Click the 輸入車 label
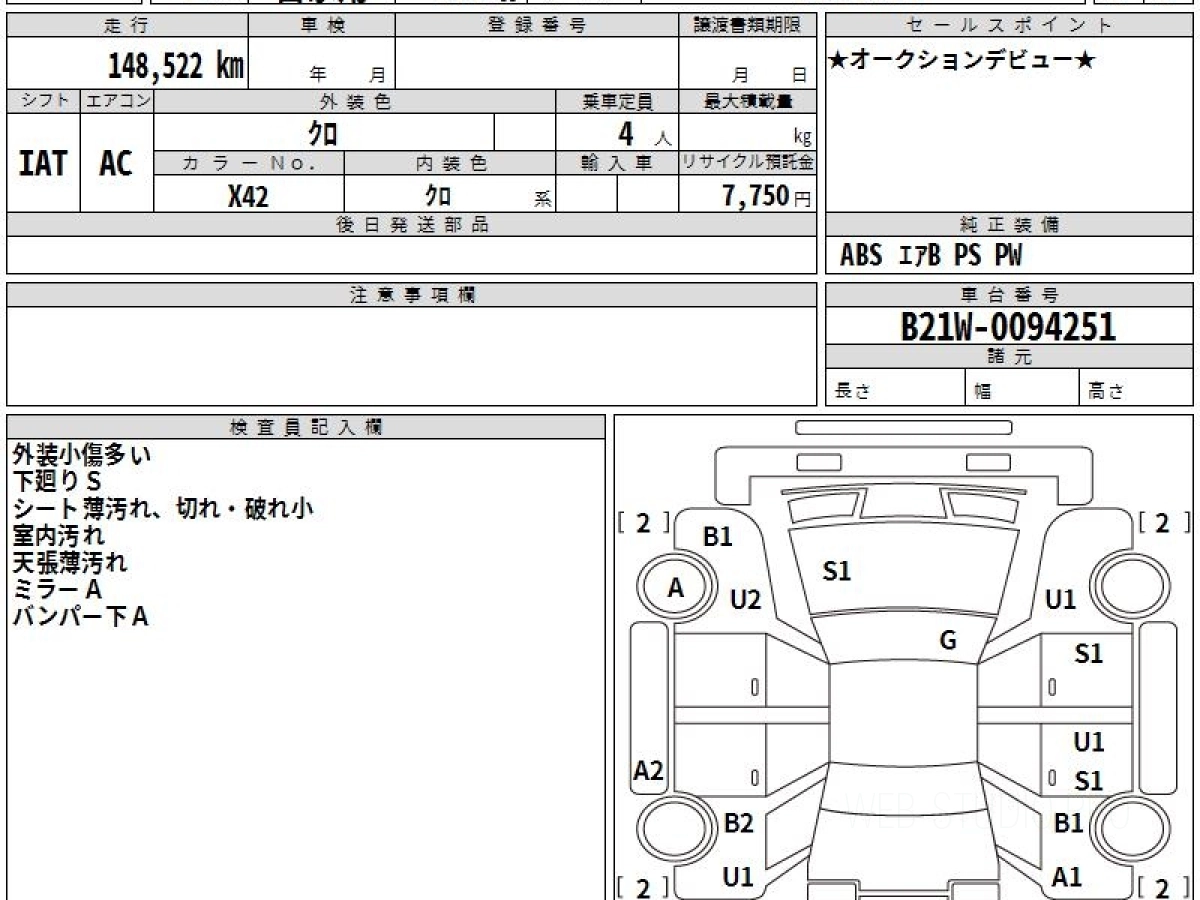The height and width of the screenshot is (900, 1200). pos(617,163)
